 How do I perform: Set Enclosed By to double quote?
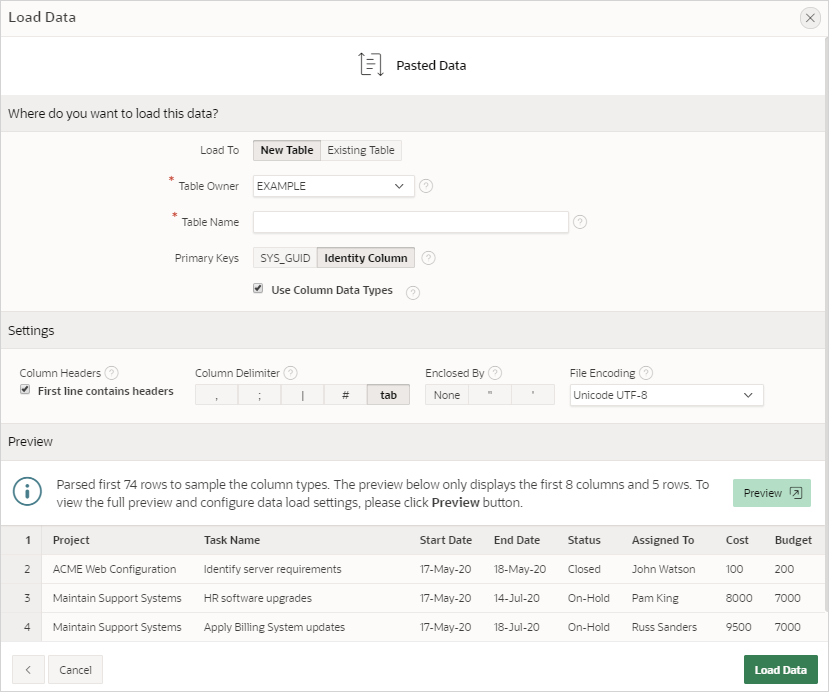(x=490, y=395)
